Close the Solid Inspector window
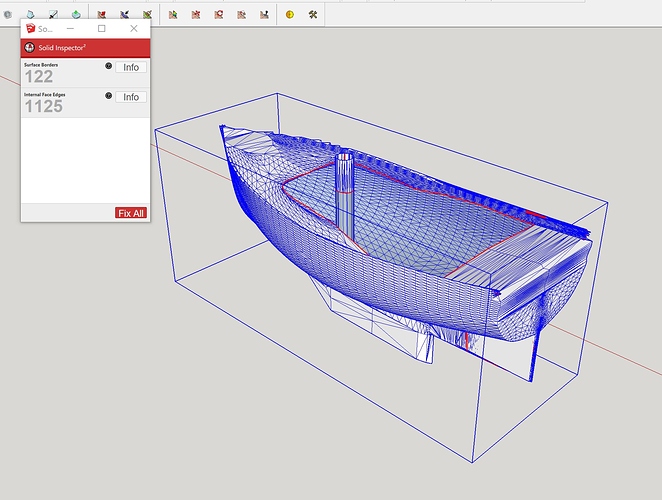 tap(134, 28)
